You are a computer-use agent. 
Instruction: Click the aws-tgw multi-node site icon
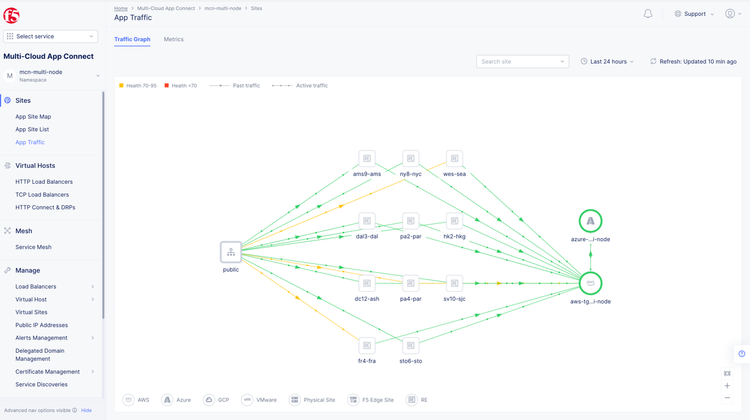click(x=590, y=283)
